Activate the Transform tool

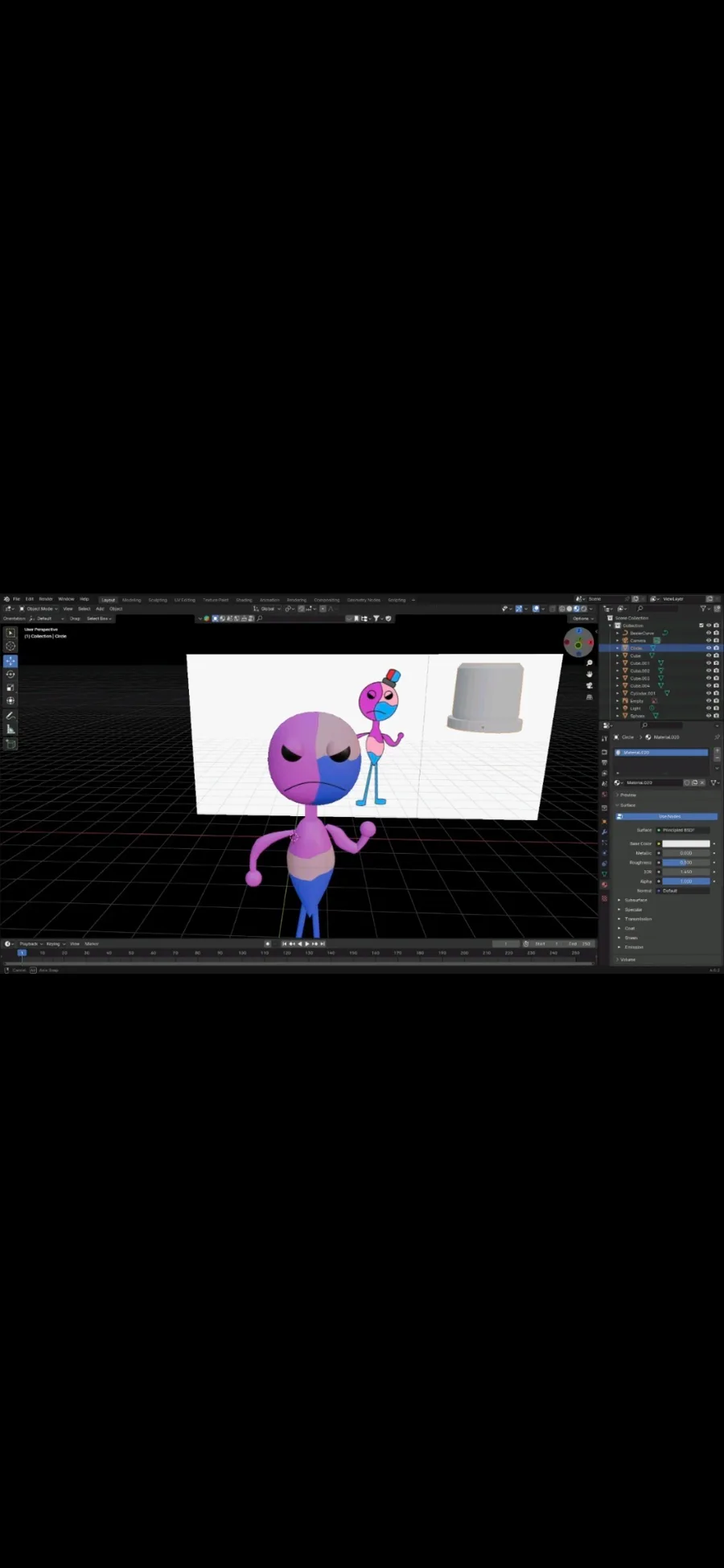pos(10,700)
